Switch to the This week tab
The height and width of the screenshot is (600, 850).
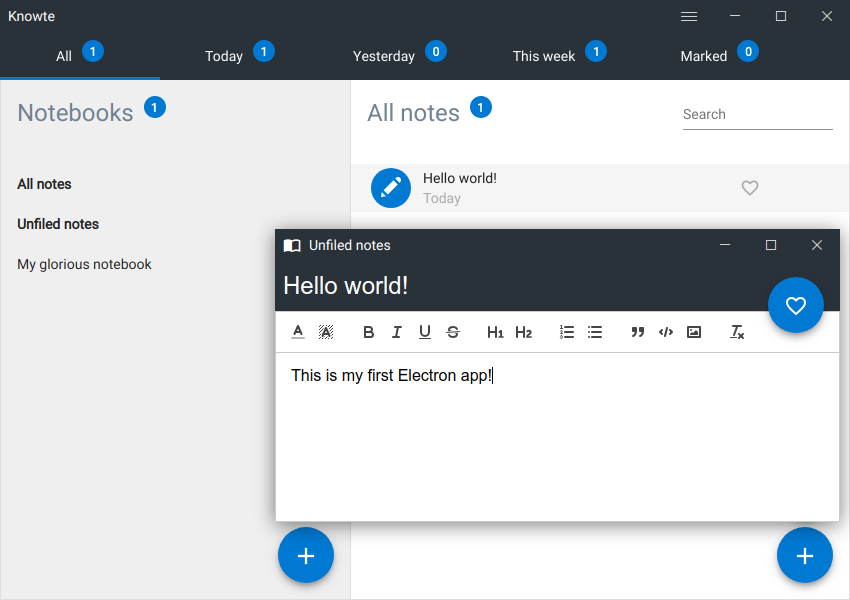(x=559, y=56)
